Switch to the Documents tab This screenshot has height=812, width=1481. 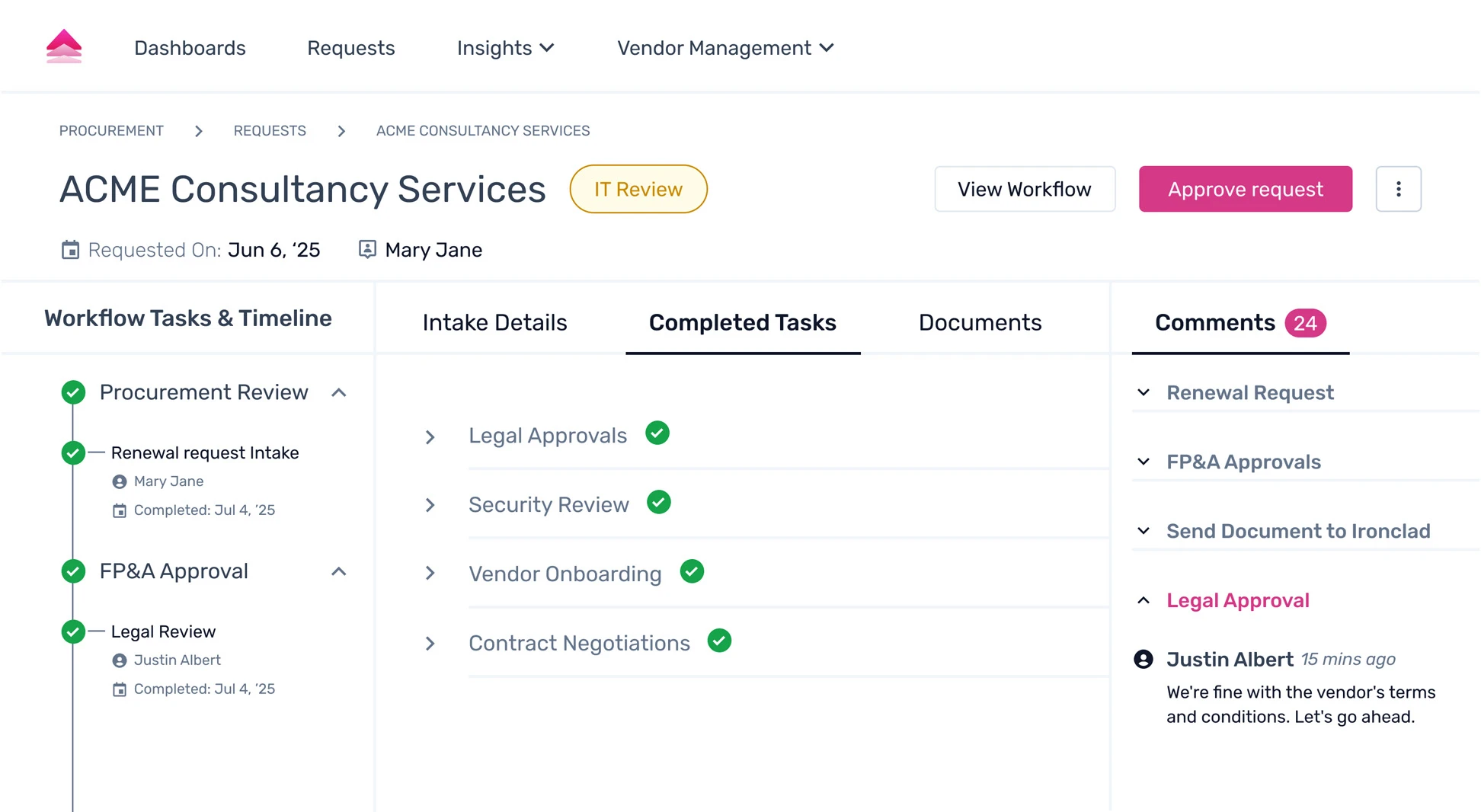coord(980,322)
